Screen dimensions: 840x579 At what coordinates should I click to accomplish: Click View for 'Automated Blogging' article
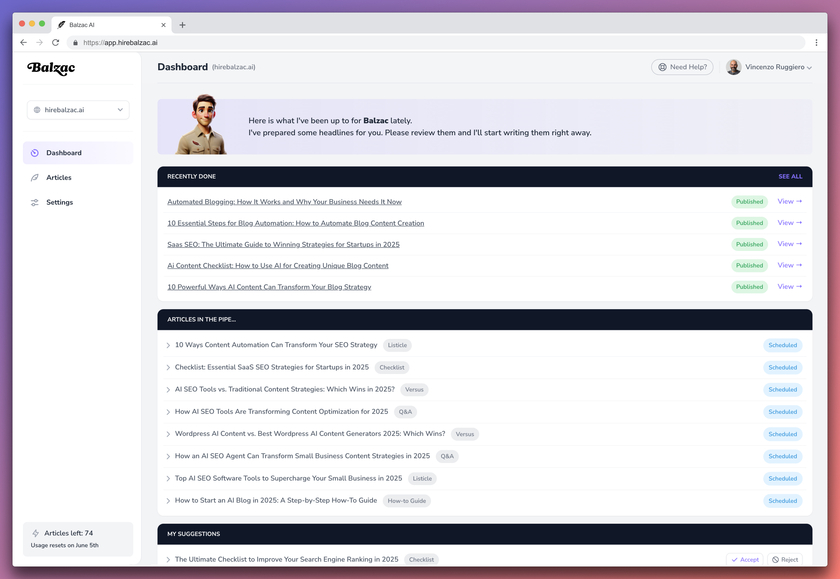click(x=790, y=201)
